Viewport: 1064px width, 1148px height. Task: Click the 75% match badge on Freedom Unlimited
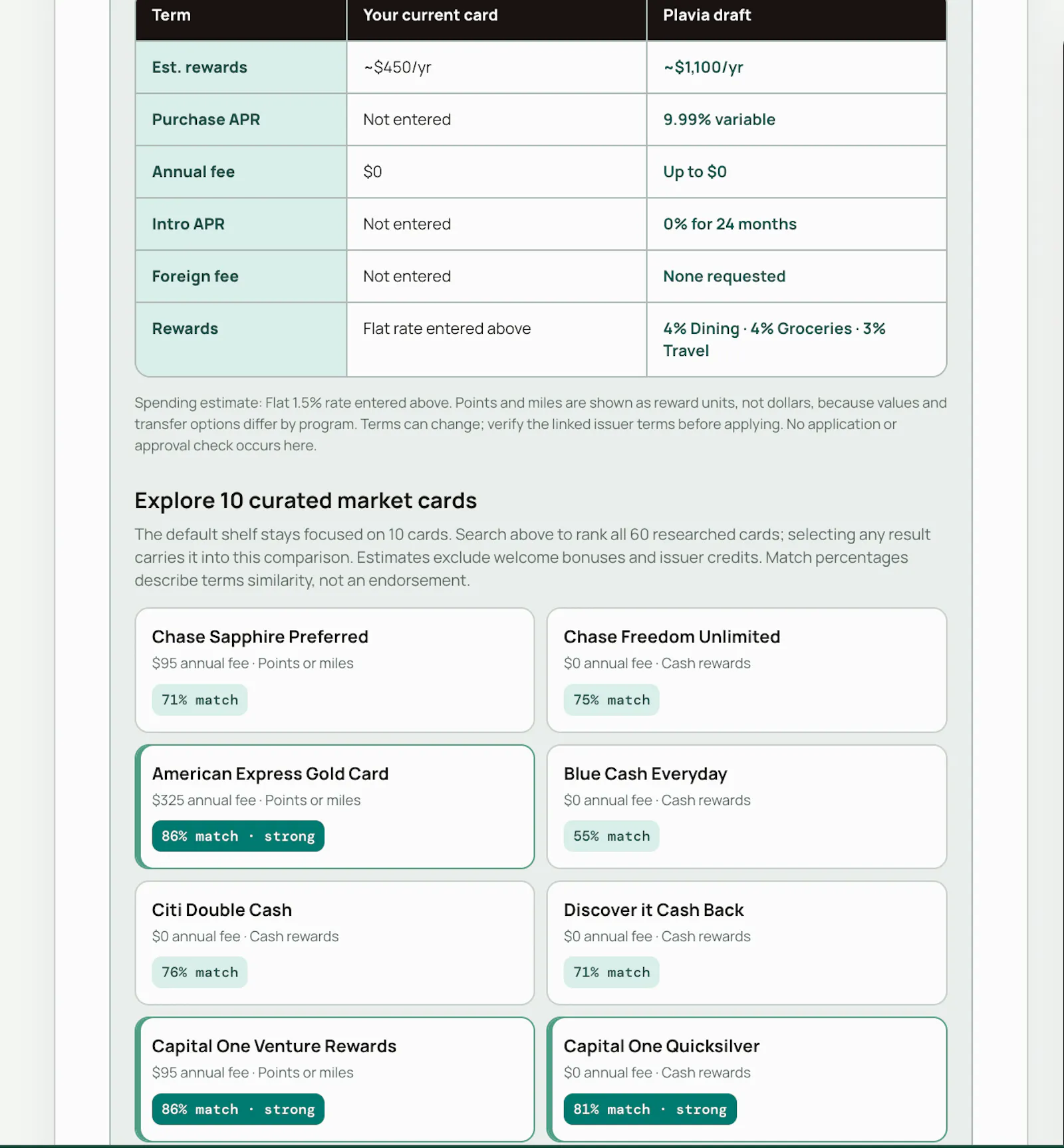pos(611,700)
